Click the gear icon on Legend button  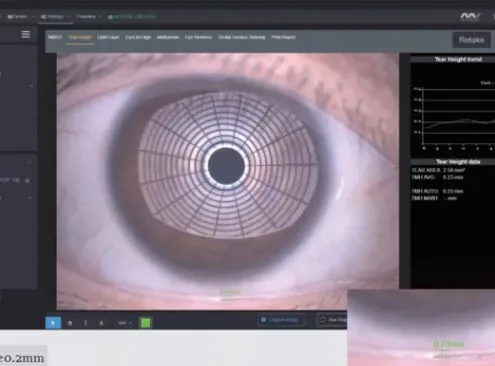point(263,320)
